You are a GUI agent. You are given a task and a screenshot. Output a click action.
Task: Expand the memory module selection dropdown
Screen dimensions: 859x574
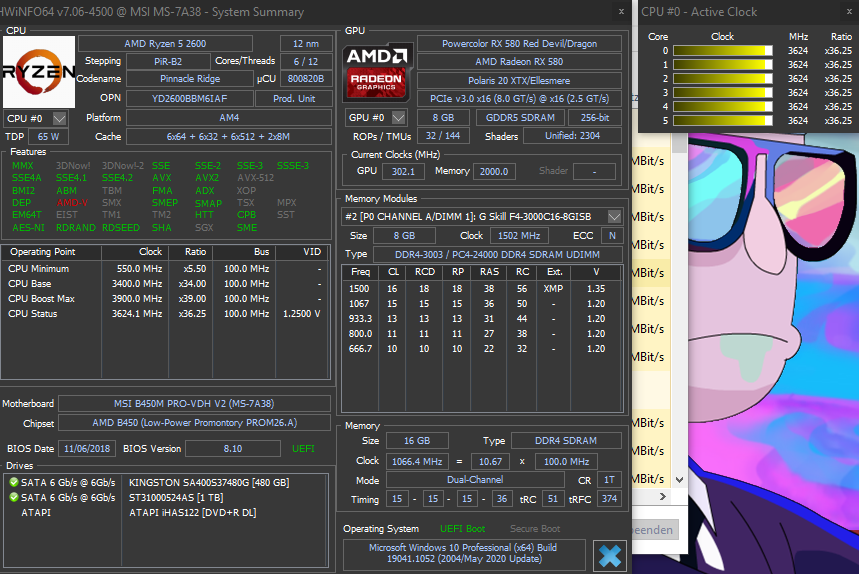pos(615,217)
